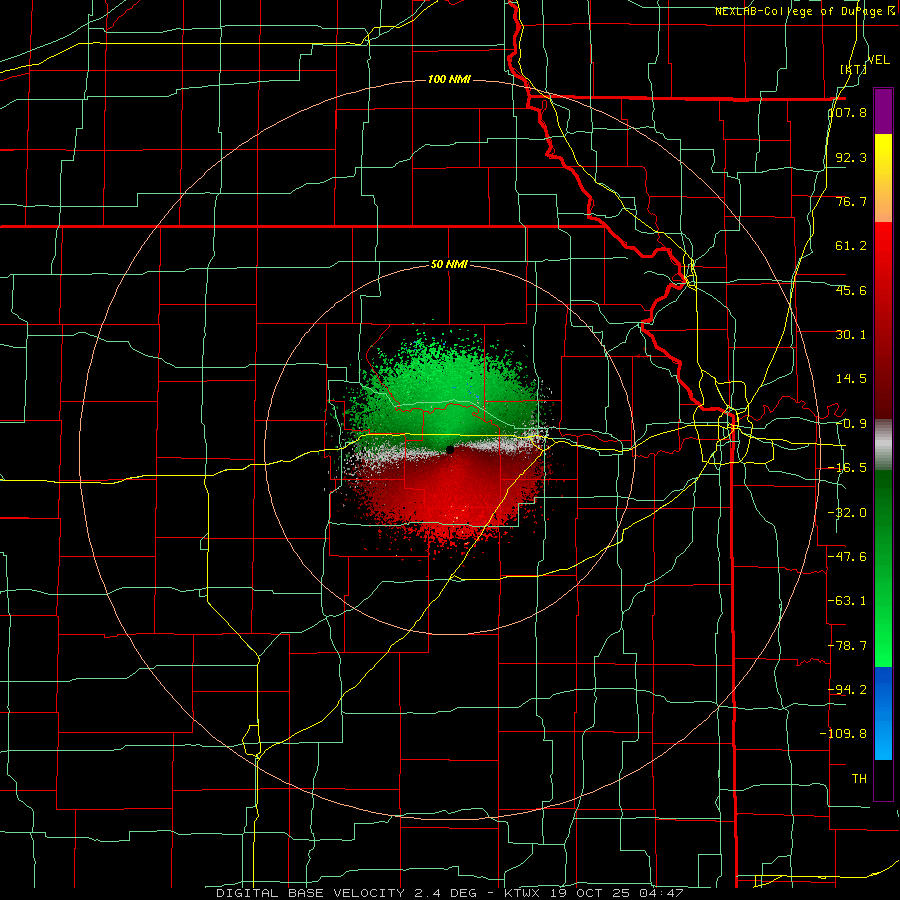900x900 pixels.
Task: Select the -78.7 value on the velocity scale
Action: pos(848,646)
